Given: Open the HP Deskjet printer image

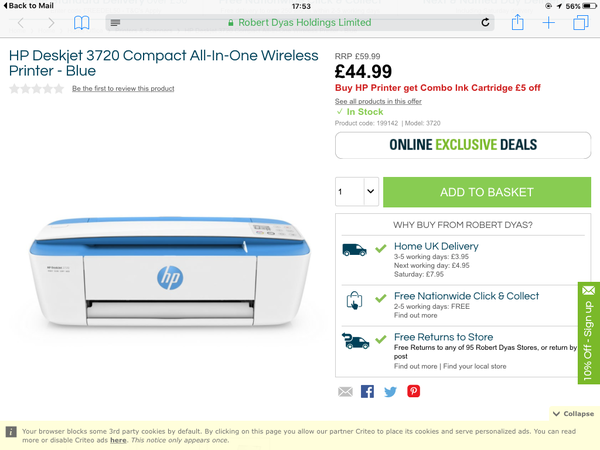Looking at the screenshot, I should tap(170, 272).
